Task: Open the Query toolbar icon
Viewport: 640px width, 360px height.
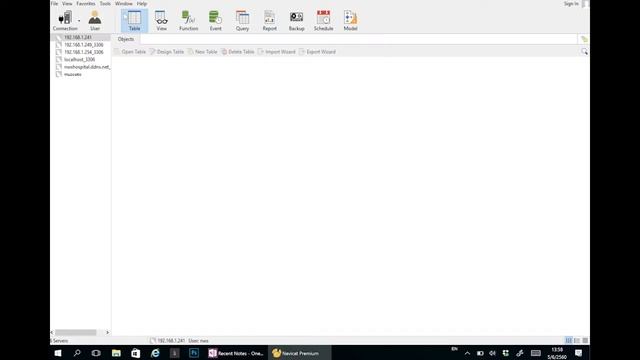Action: 242,21
